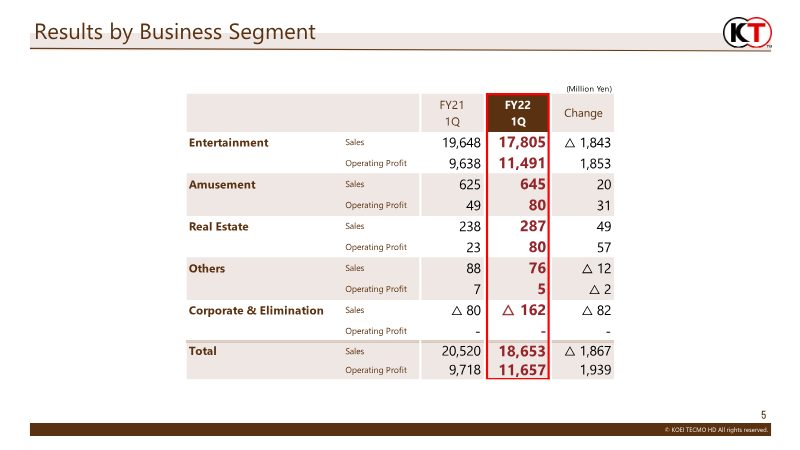Click the Total row label

(203, 351)
